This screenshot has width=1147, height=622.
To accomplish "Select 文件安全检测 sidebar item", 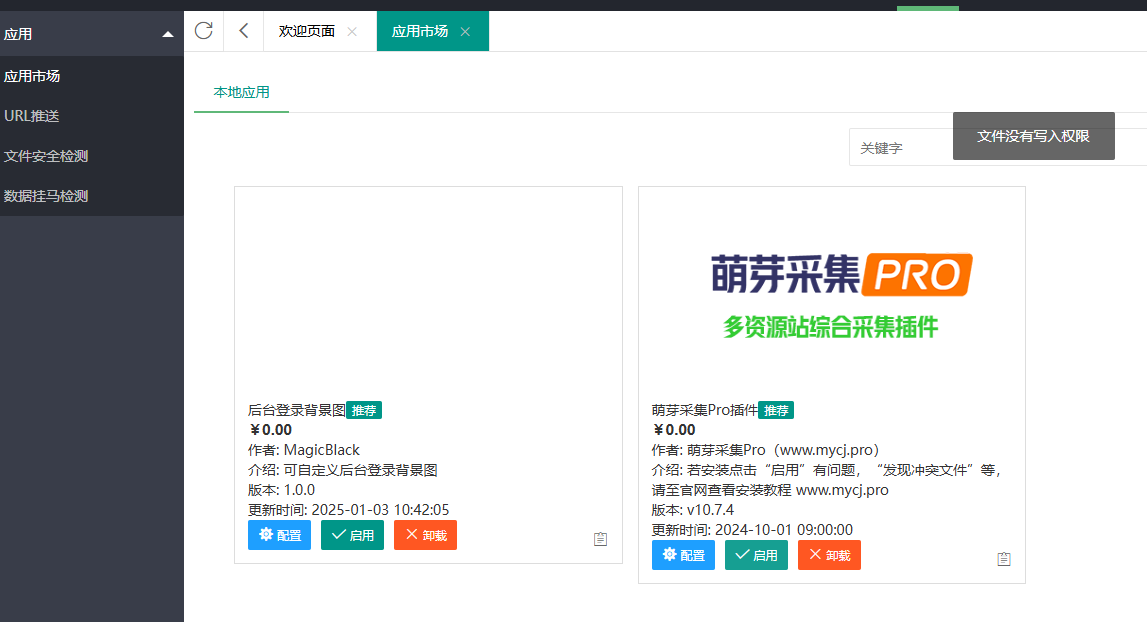I will [x=46, y=156].
